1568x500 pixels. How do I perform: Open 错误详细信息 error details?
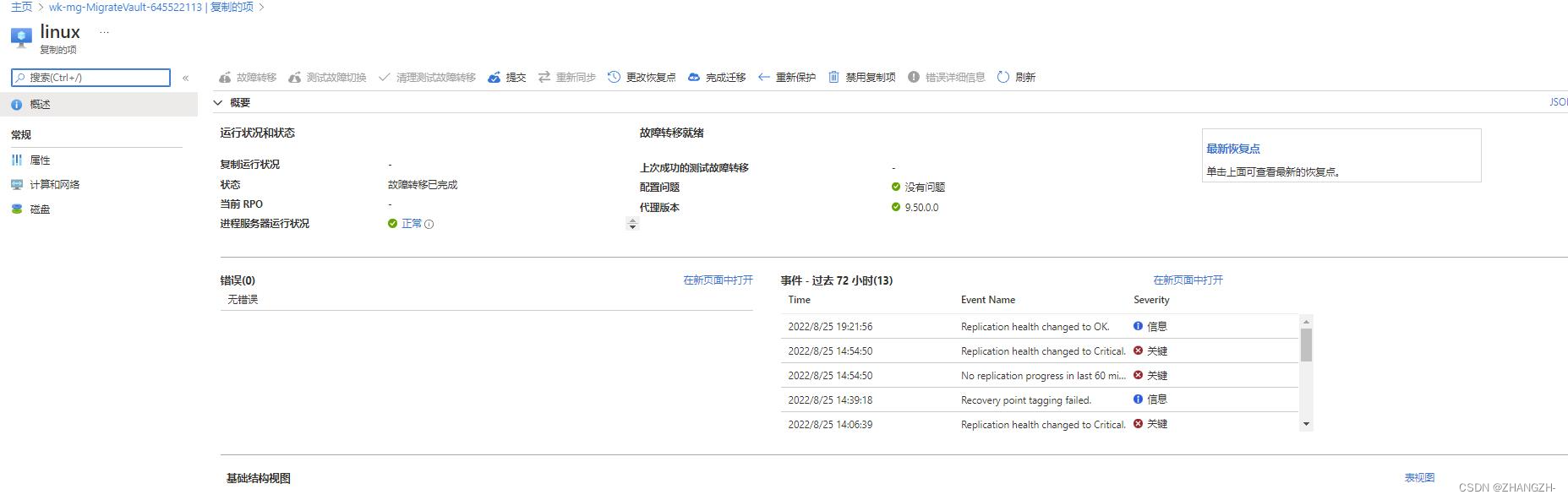(x=947, y=77)
